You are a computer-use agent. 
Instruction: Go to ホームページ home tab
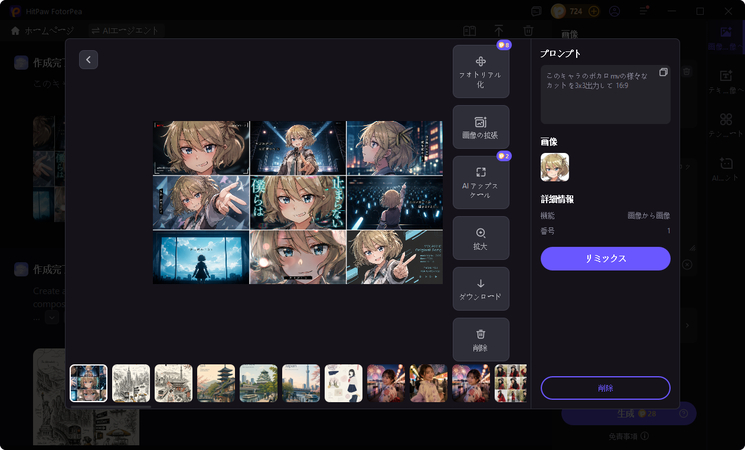pyautogui.click(x=43, y=31)
